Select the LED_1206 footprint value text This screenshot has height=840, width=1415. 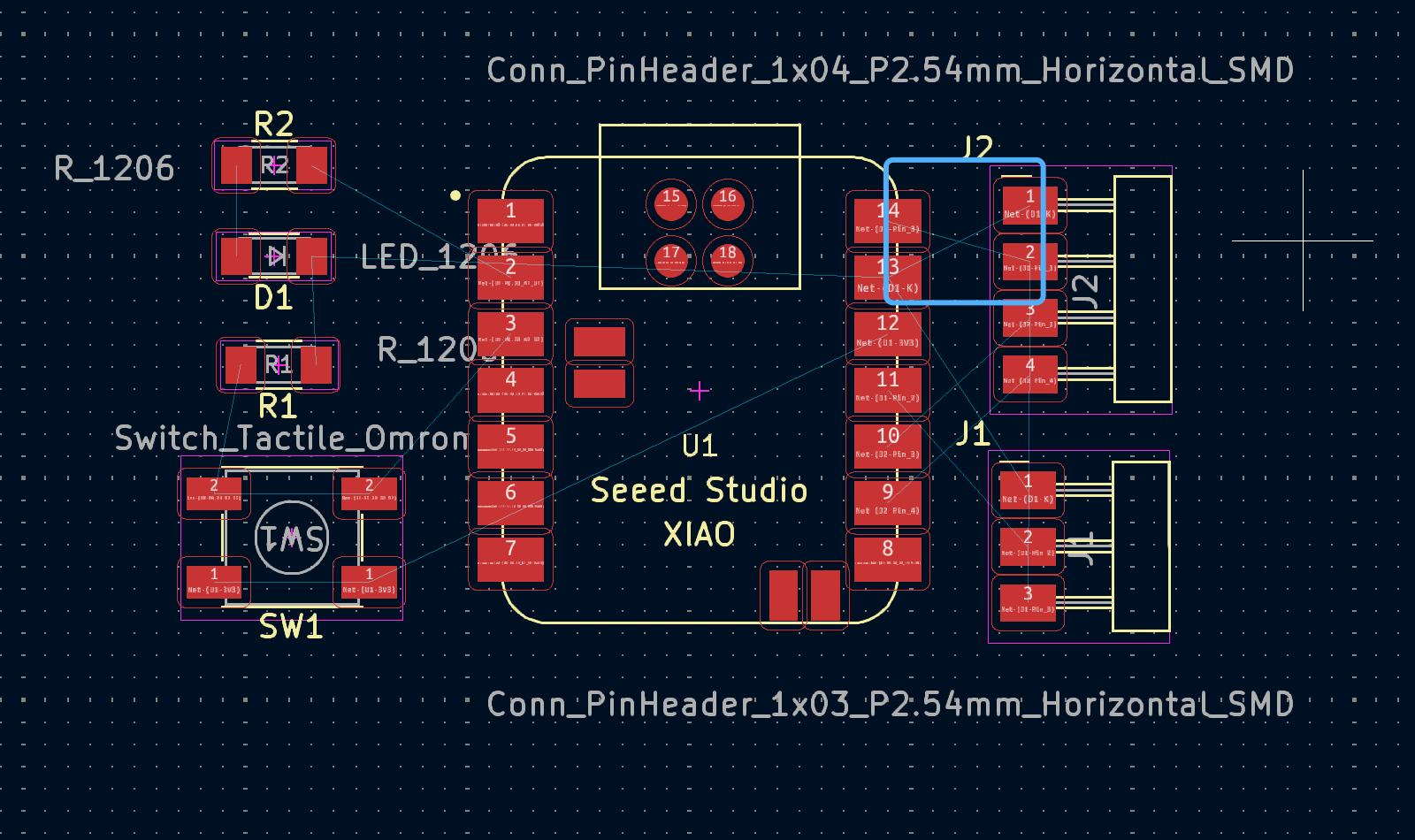(x=439, y=257)
